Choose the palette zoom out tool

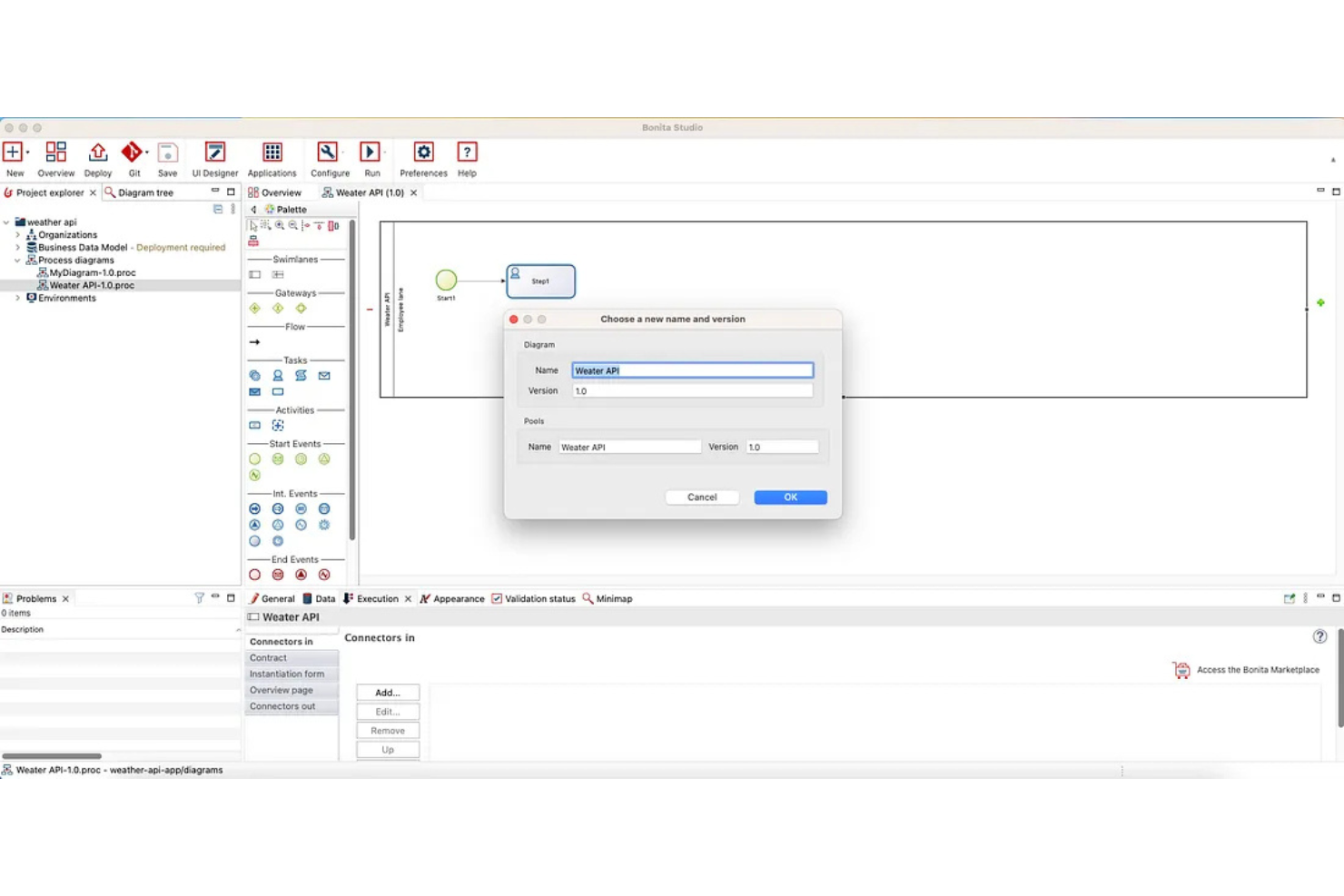293,225
